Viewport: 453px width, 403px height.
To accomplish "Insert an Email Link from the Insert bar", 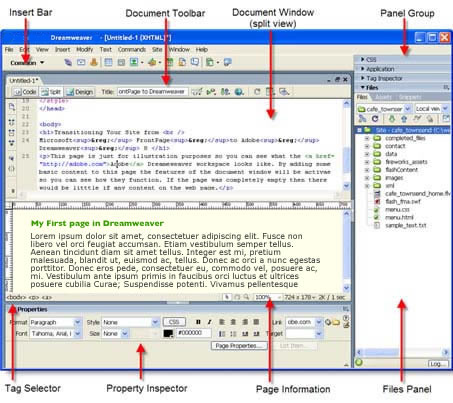I will tap(81, 62).
